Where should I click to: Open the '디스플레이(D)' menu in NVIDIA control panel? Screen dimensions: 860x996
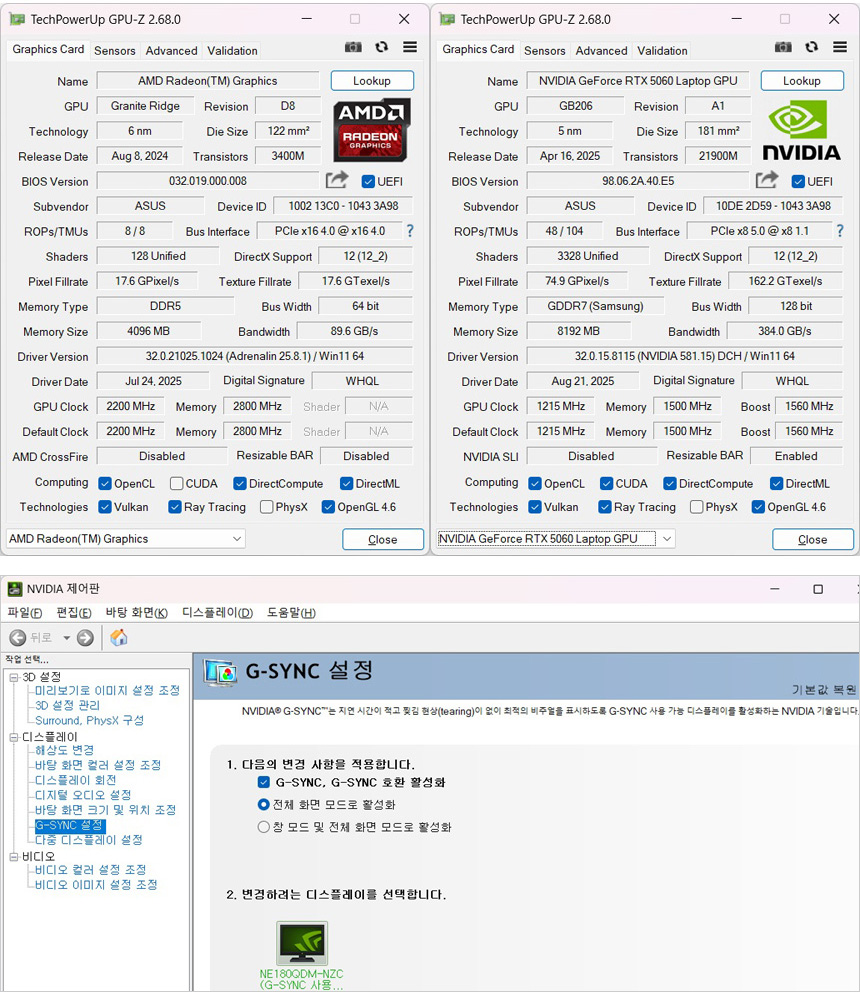[x=217, y=612]
